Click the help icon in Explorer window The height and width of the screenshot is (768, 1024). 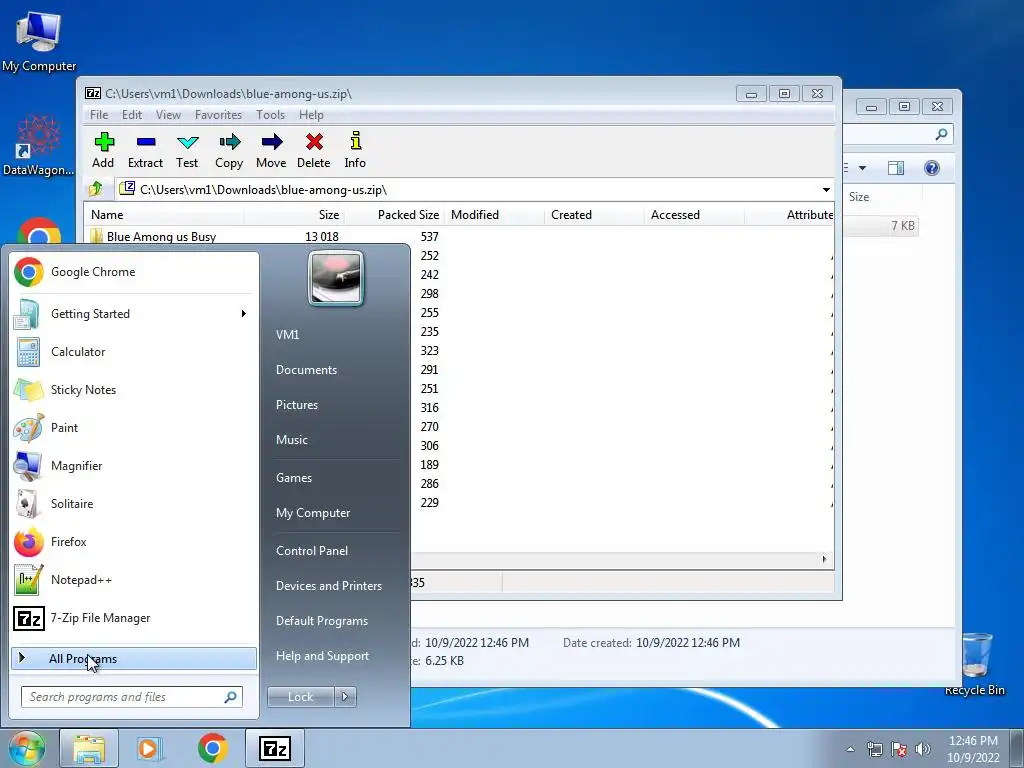932,168
